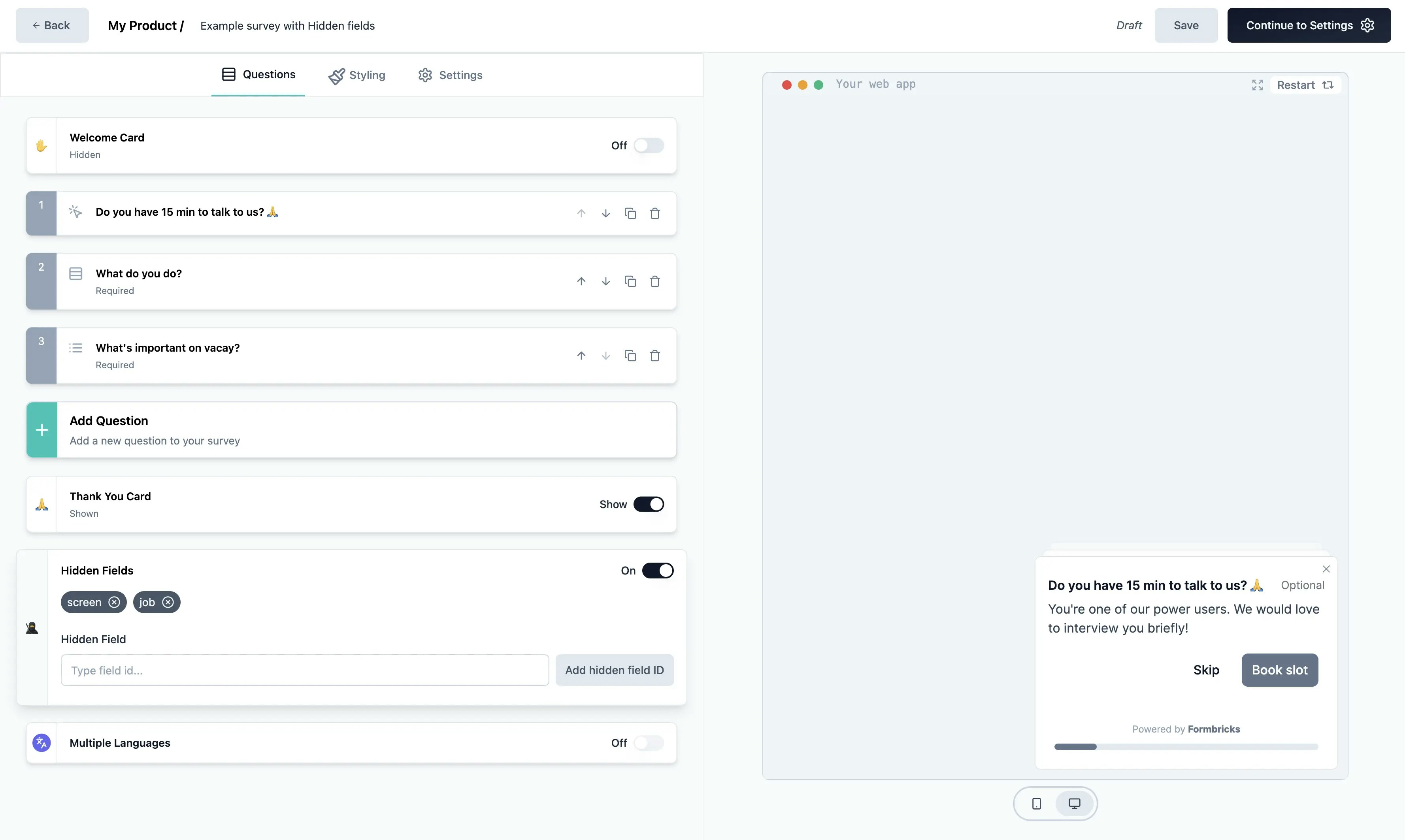Restart the survey preview
The height and width of the screenshot is (840, 1405).
point(1305,85)
